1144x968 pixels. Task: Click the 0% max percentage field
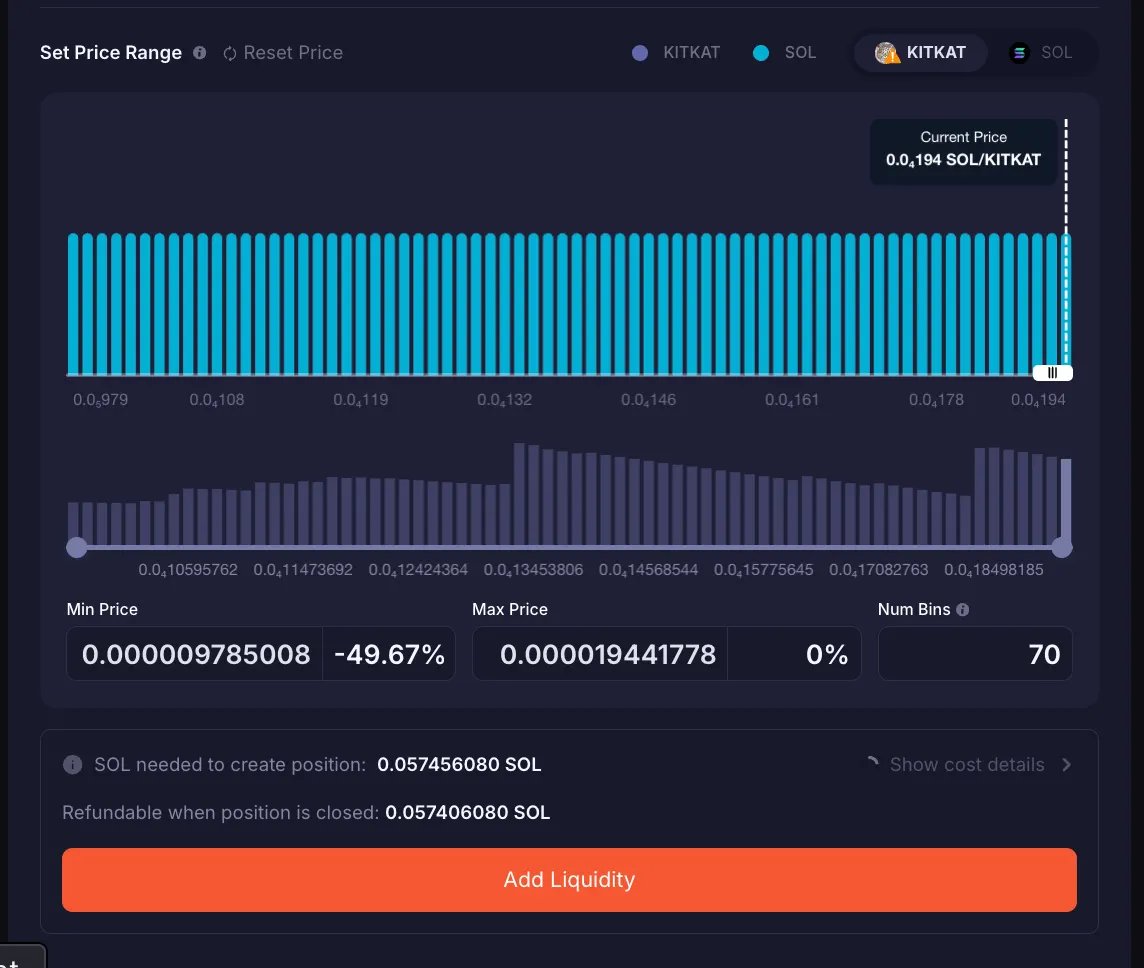coord(795,654)
